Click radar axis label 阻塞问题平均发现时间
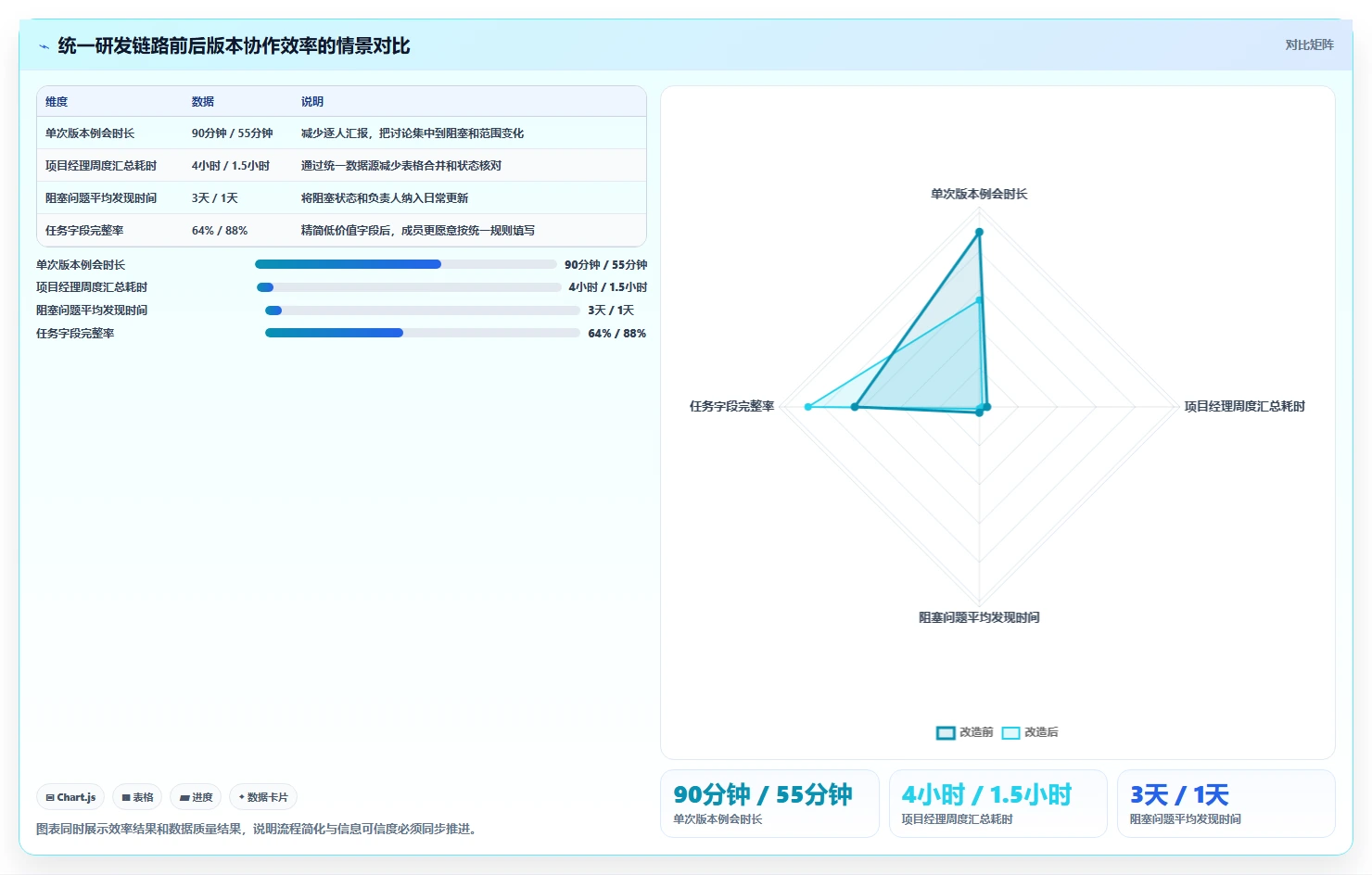1372x875 pixels. coord(979,617)
